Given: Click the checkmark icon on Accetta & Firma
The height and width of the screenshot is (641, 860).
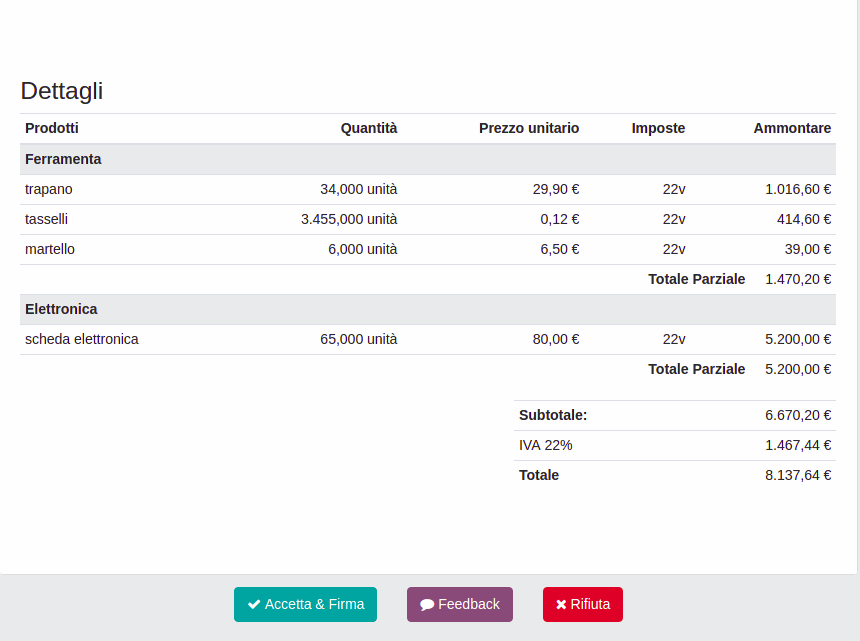Looking at the screenshot, I should (254, 604).
